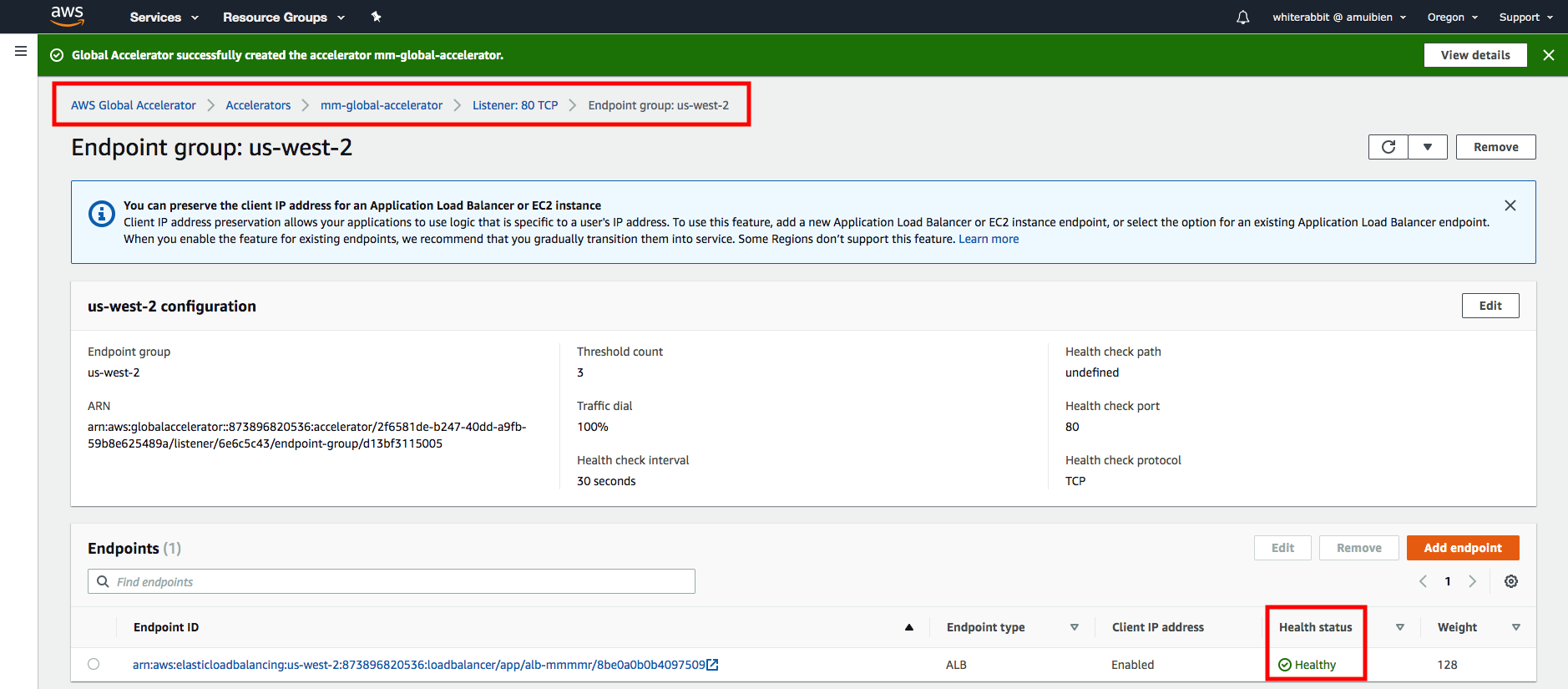Click the Client IP address column header
This screenshot has height=689, width=1568.
(x=1158, y=627)
